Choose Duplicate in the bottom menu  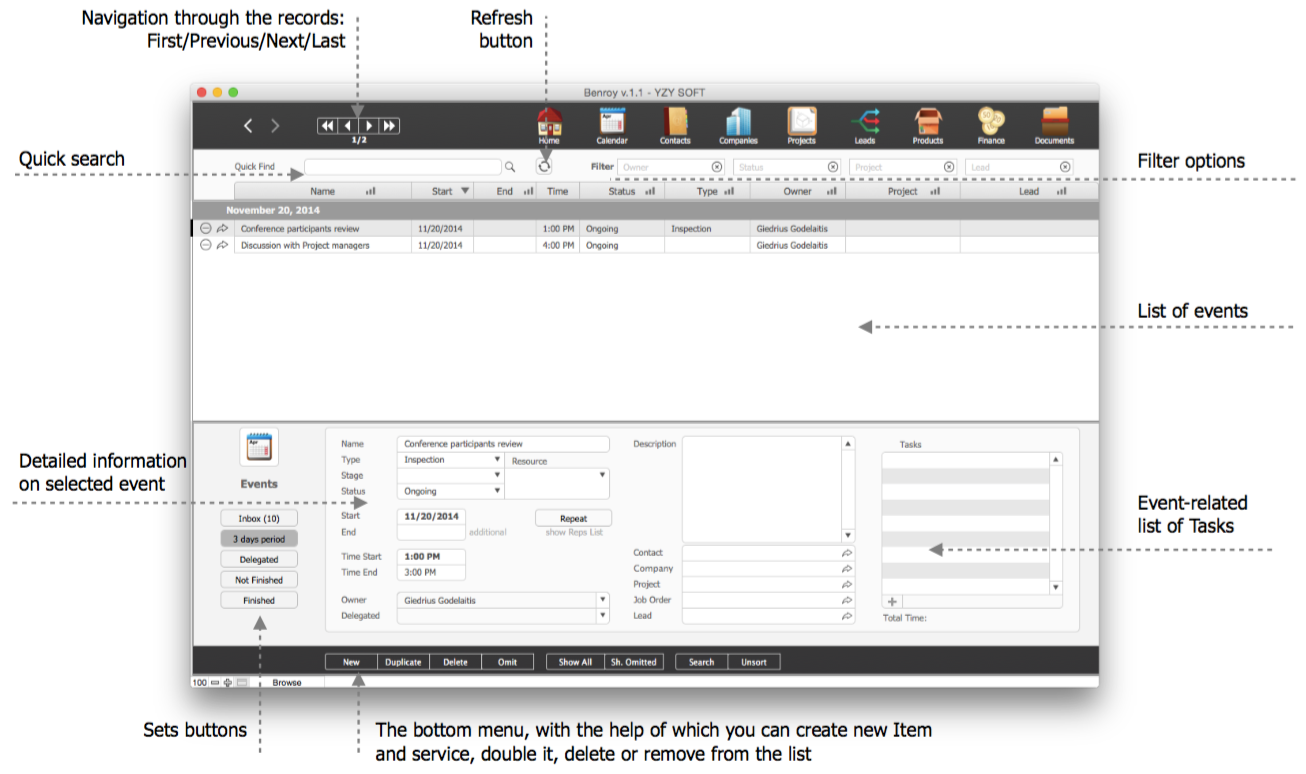tap(403, 662)
